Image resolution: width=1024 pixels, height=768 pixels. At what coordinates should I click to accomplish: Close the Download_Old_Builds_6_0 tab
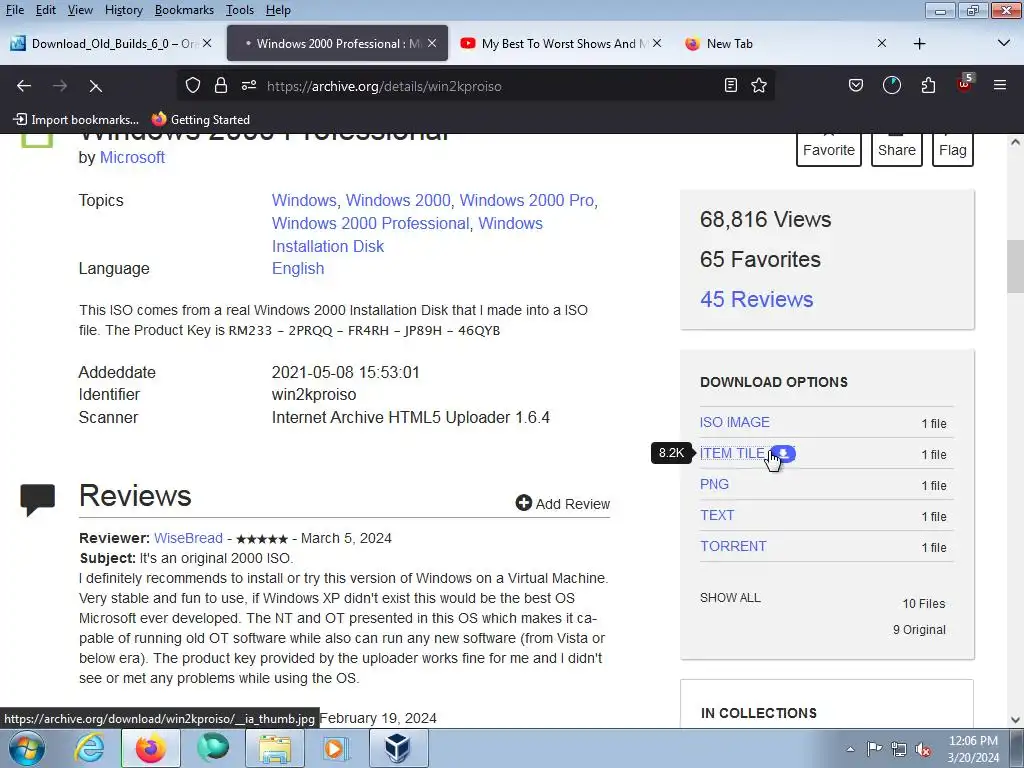click(207, 43)
